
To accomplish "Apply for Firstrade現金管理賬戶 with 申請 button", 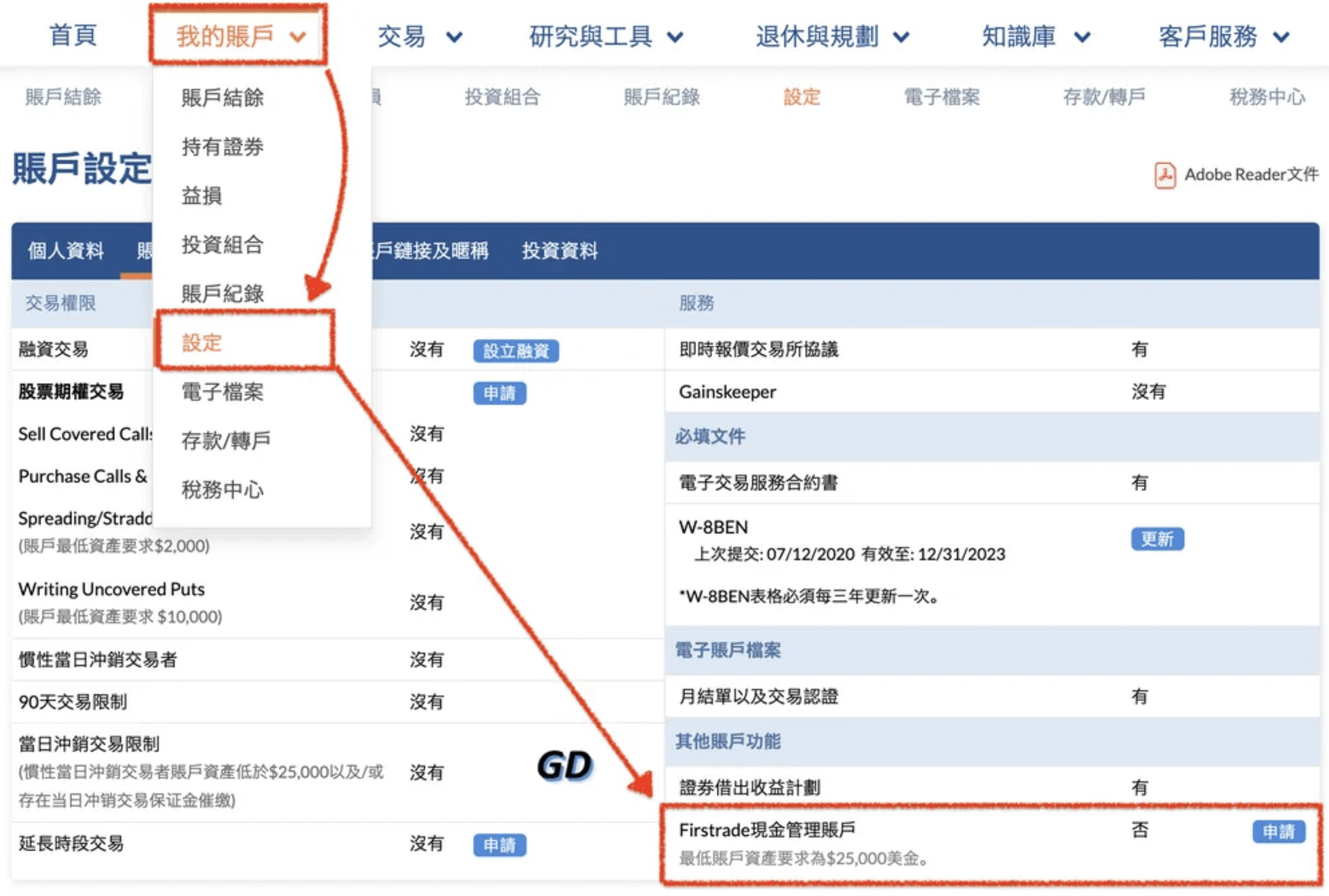I will coord(1278,831).
